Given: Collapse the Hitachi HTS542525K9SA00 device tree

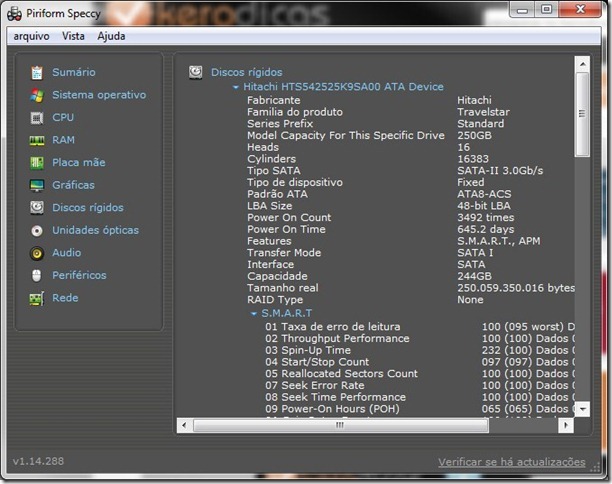Looking at the screenshot, I should pos(235,87).
